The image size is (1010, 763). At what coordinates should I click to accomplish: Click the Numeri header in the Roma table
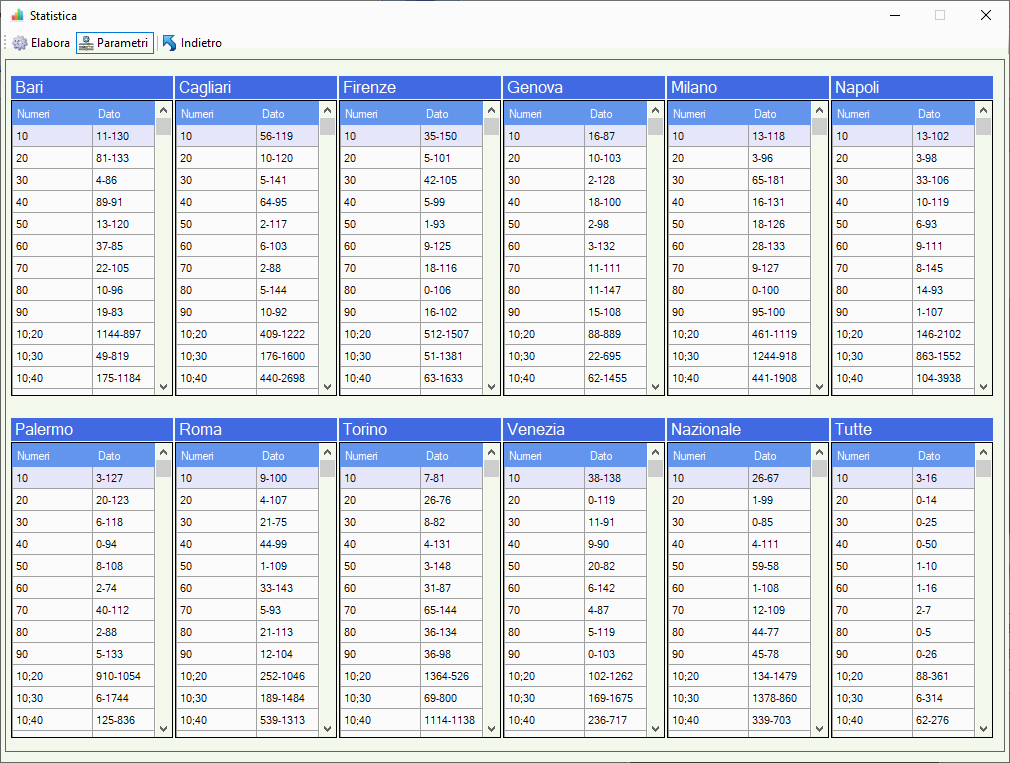[x=216, y=456]
